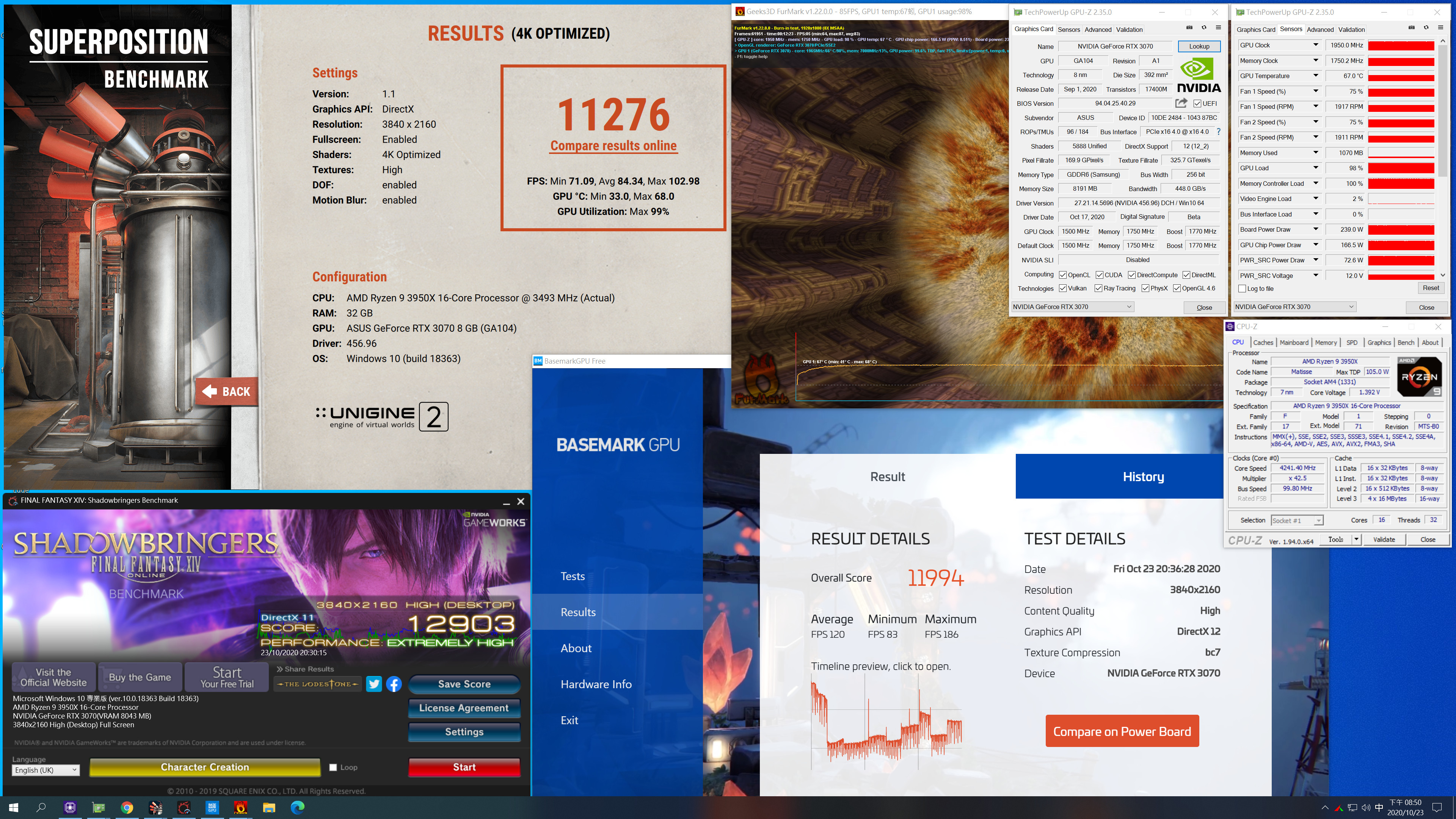Switch to Mainboard tab in CPU-Z
Screen dimensions: 1456x819
click(x=1294, y=342)
